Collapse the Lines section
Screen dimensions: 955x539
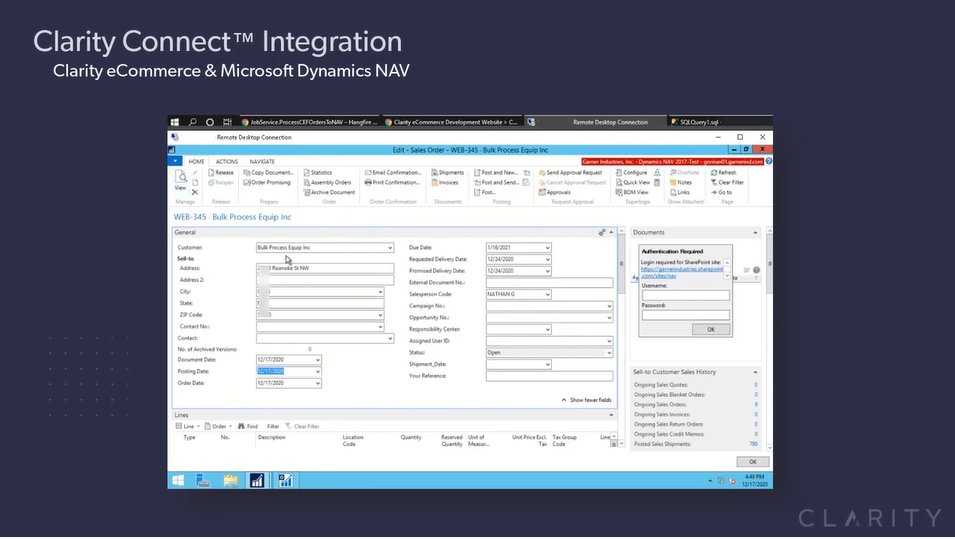click(611, 415)
